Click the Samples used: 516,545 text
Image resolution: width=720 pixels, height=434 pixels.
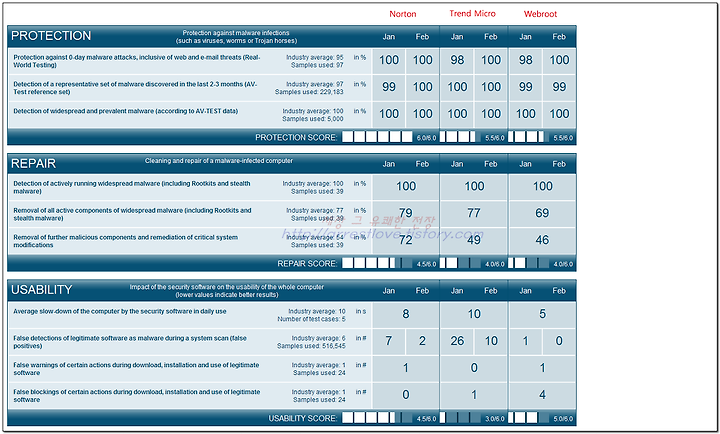click(311, 346)
